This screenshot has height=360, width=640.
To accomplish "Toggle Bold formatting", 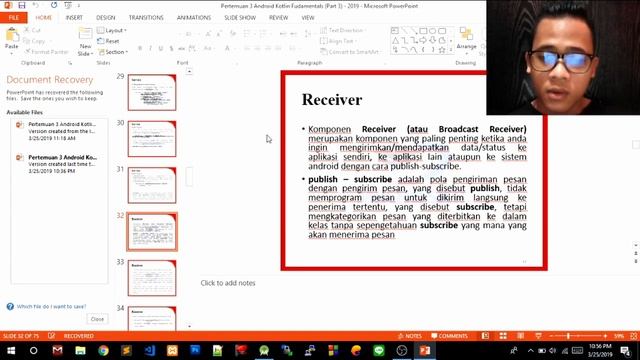I will pos(140,48).
